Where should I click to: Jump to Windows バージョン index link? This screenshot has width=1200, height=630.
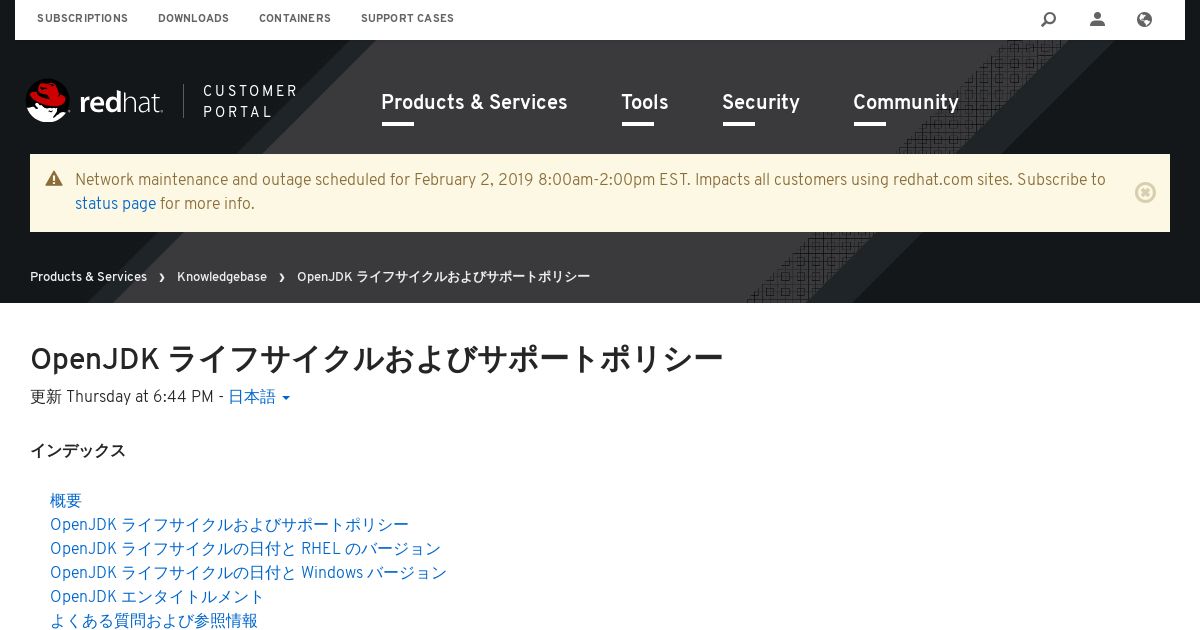(248, 573)
